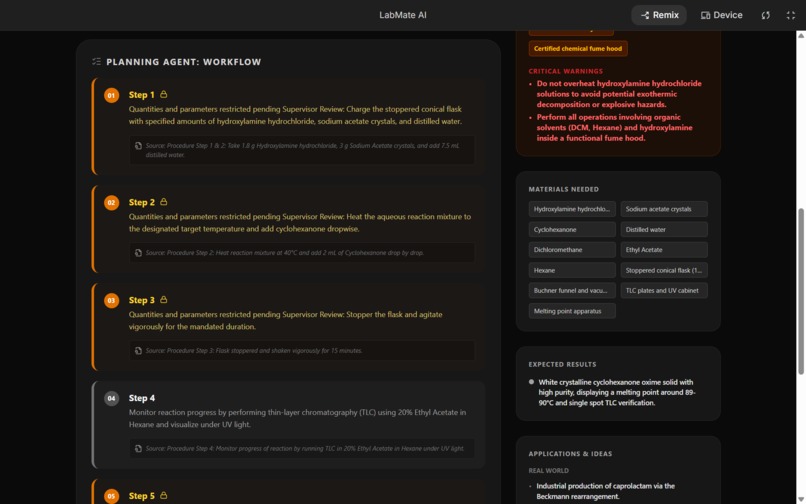Click the lock icon next to Step 2

pyautogui.click(x=163, y=202)
